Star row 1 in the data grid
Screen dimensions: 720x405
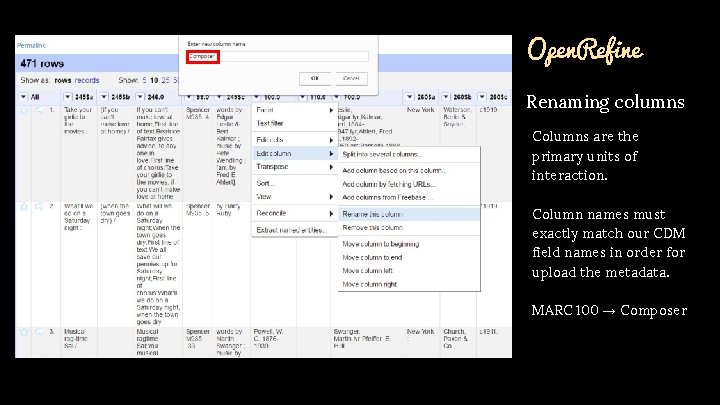click(x=23, y=111)
